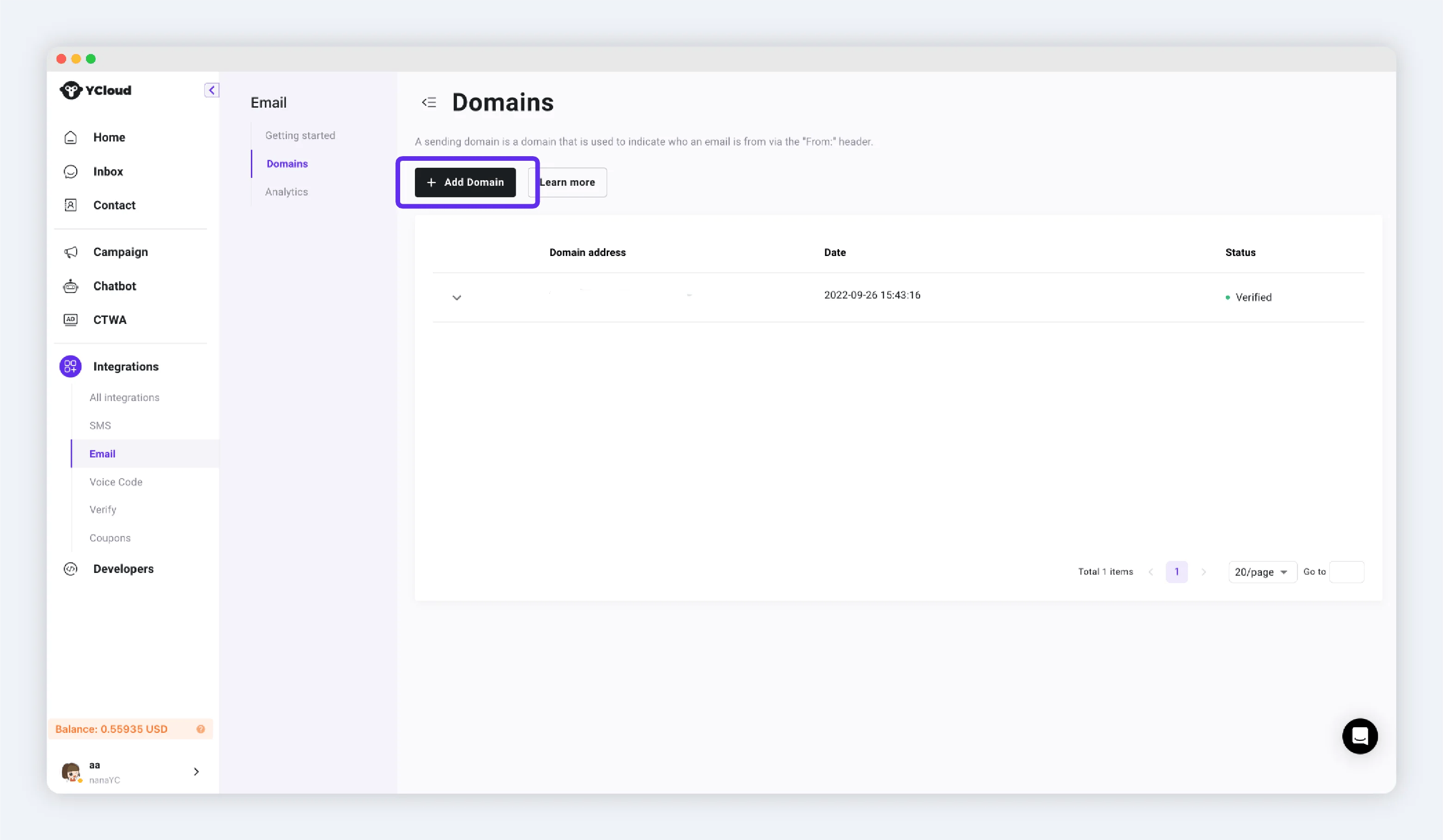Select SMS under Integrations
The width and height of the screenshot is (1443, 840).
pos(100,426)
